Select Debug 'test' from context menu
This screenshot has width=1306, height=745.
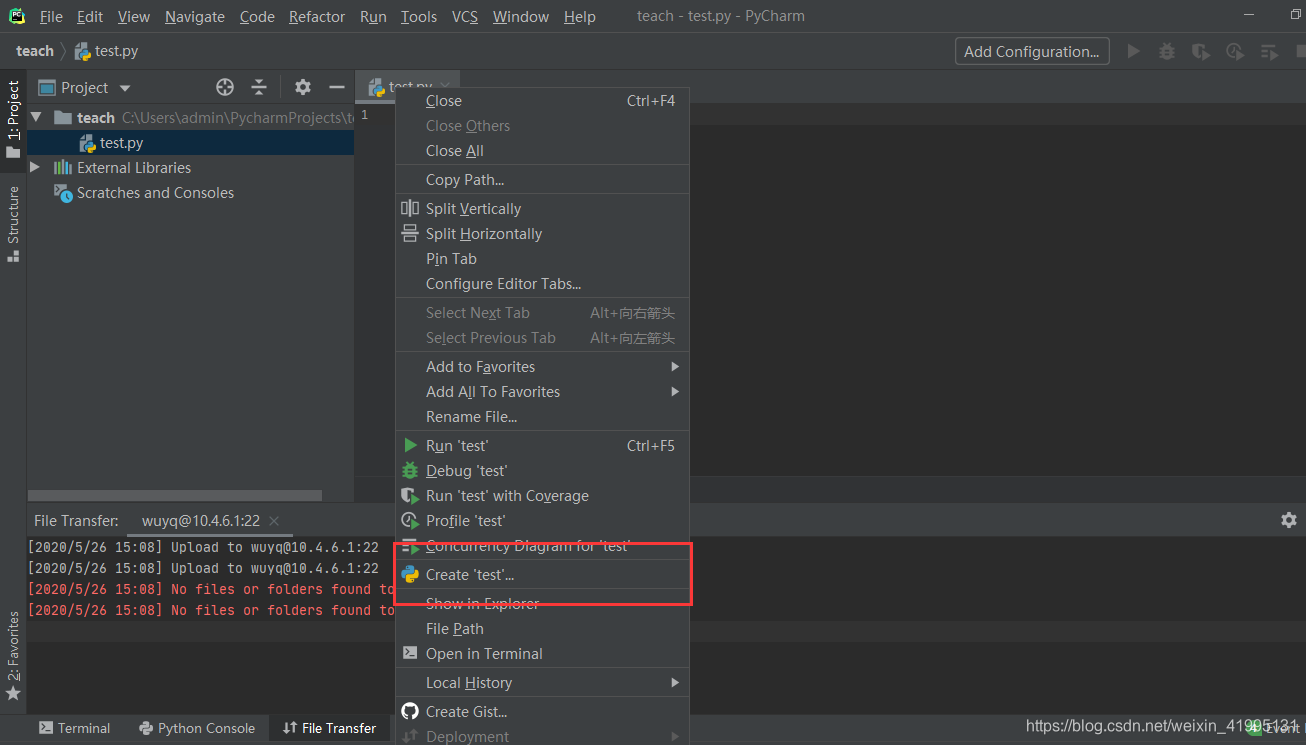coord(543,471)
